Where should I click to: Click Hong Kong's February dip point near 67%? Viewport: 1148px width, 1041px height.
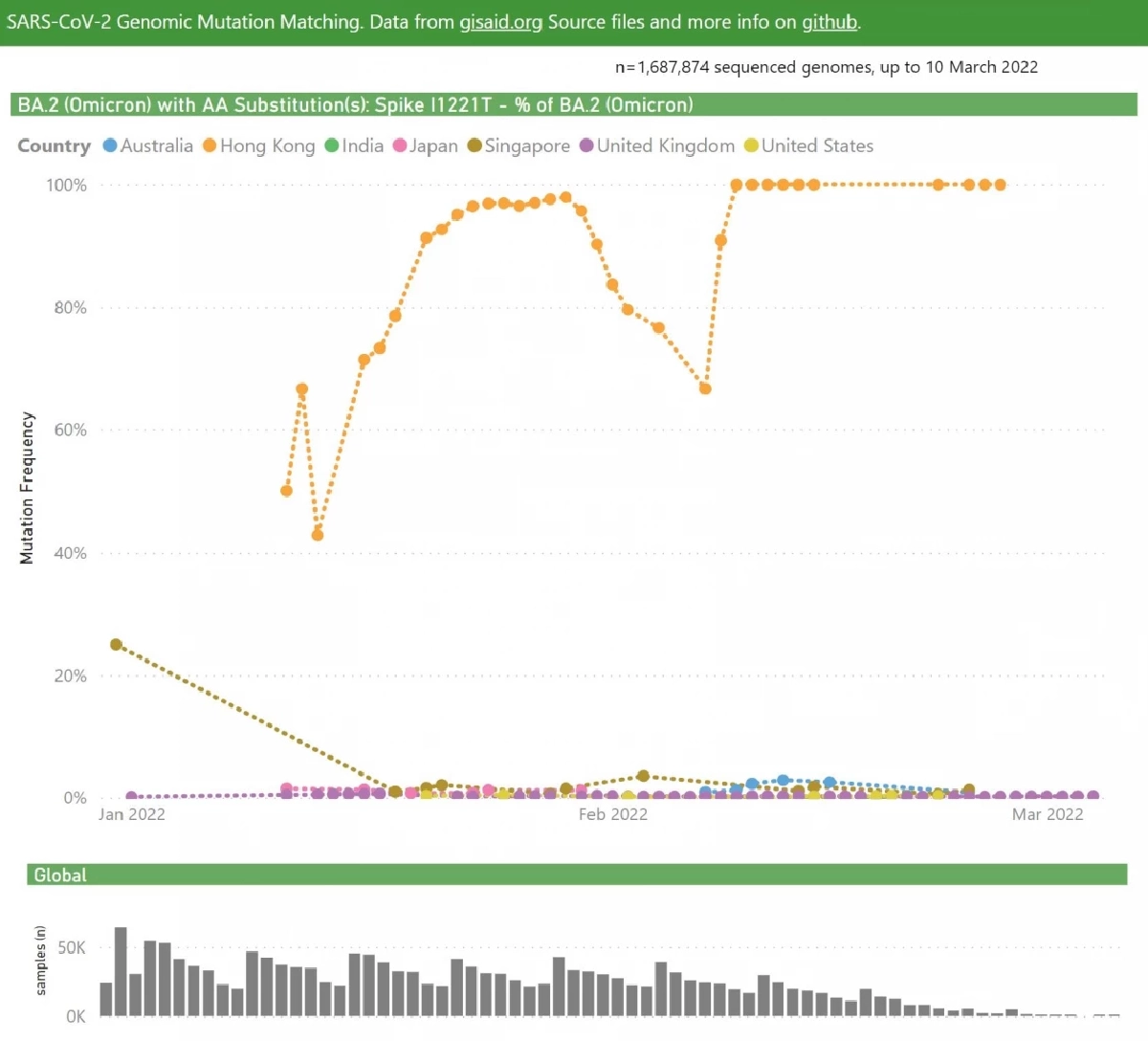click(x=705, y=388)
